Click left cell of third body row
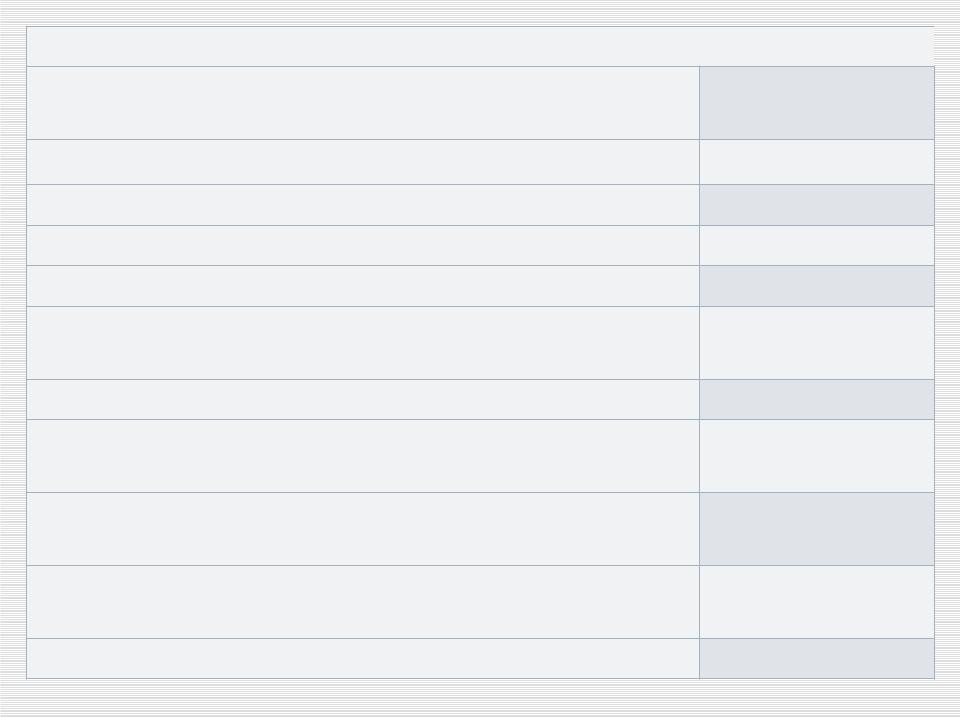This screenshot has width=960, height=717. pyautogui.click(x=363, y=205)
